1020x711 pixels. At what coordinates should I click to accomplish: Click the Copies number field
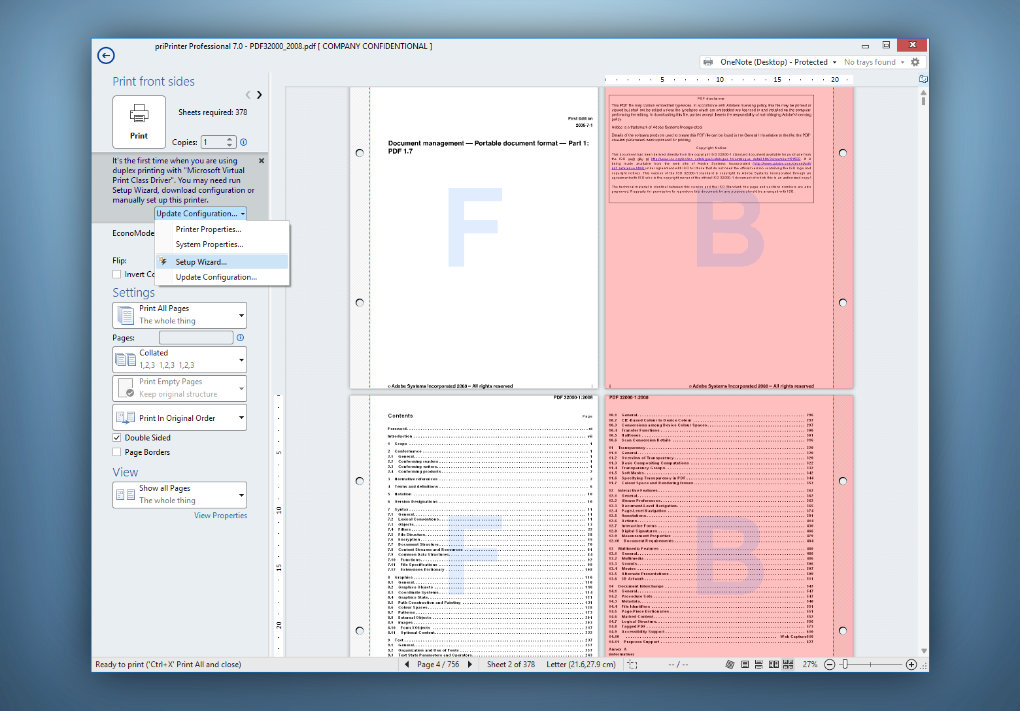tap(213, 142)
